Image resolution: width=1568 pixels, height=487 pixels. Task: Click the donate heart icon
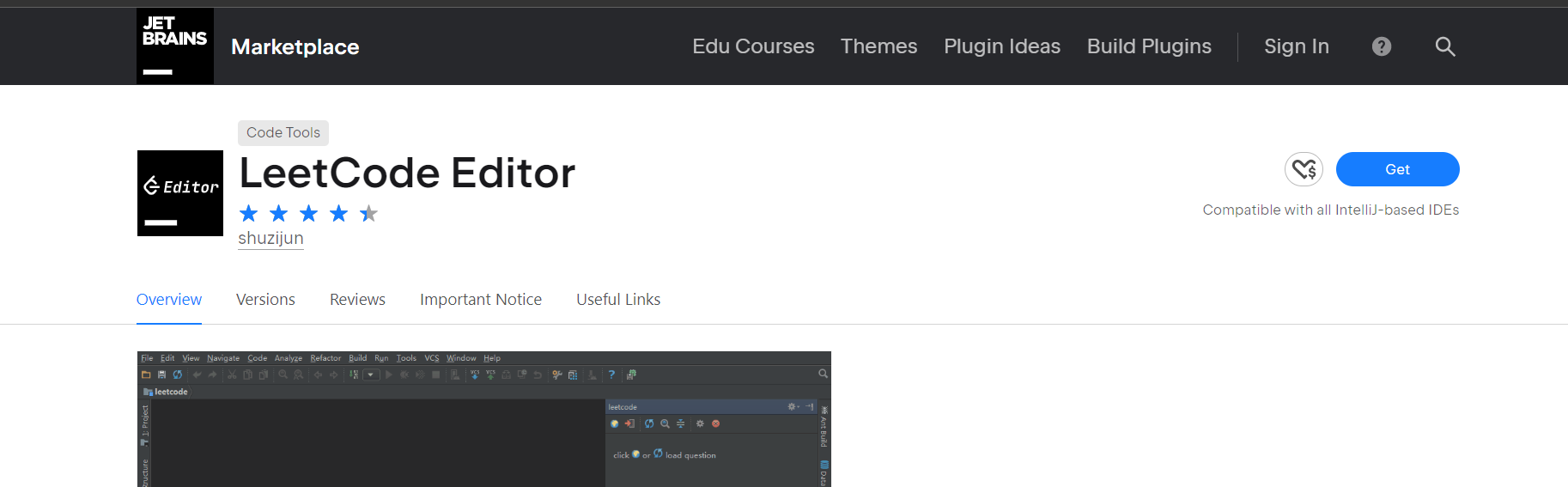click(x=1304, y=169)
